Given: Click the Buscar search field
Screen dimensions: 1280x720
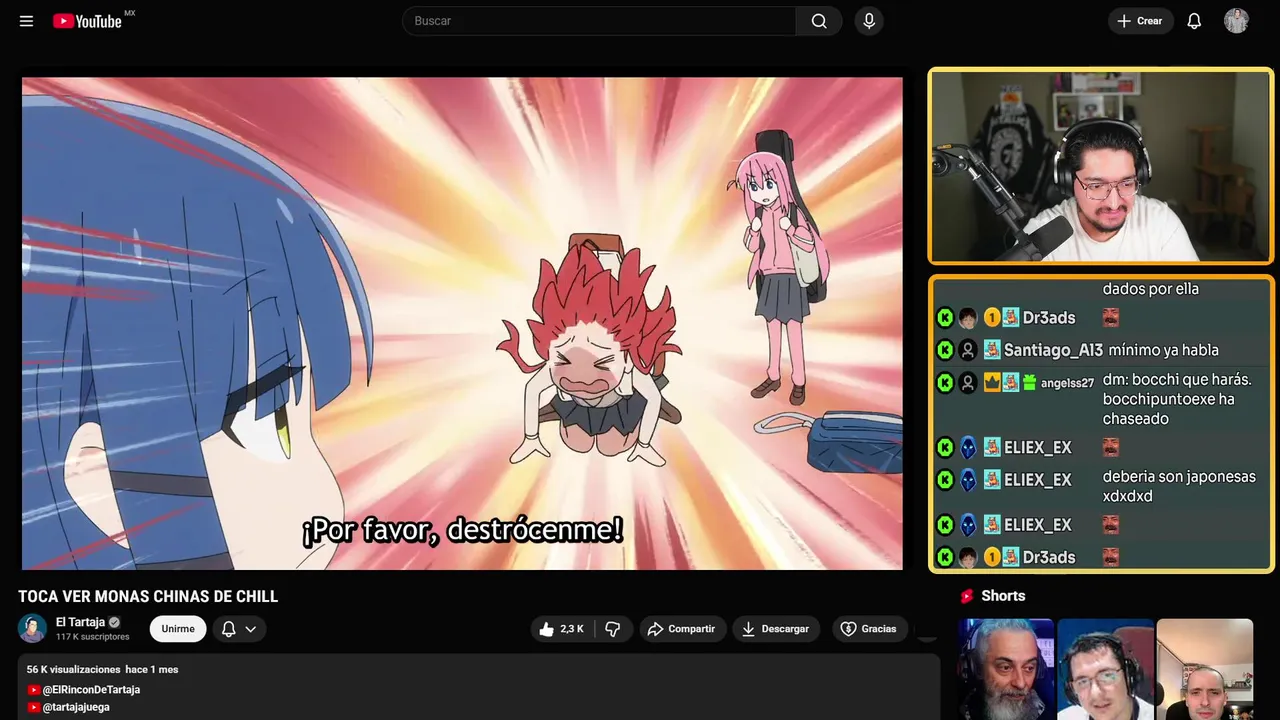Looking at the screenshot, I should coord(599,21).
